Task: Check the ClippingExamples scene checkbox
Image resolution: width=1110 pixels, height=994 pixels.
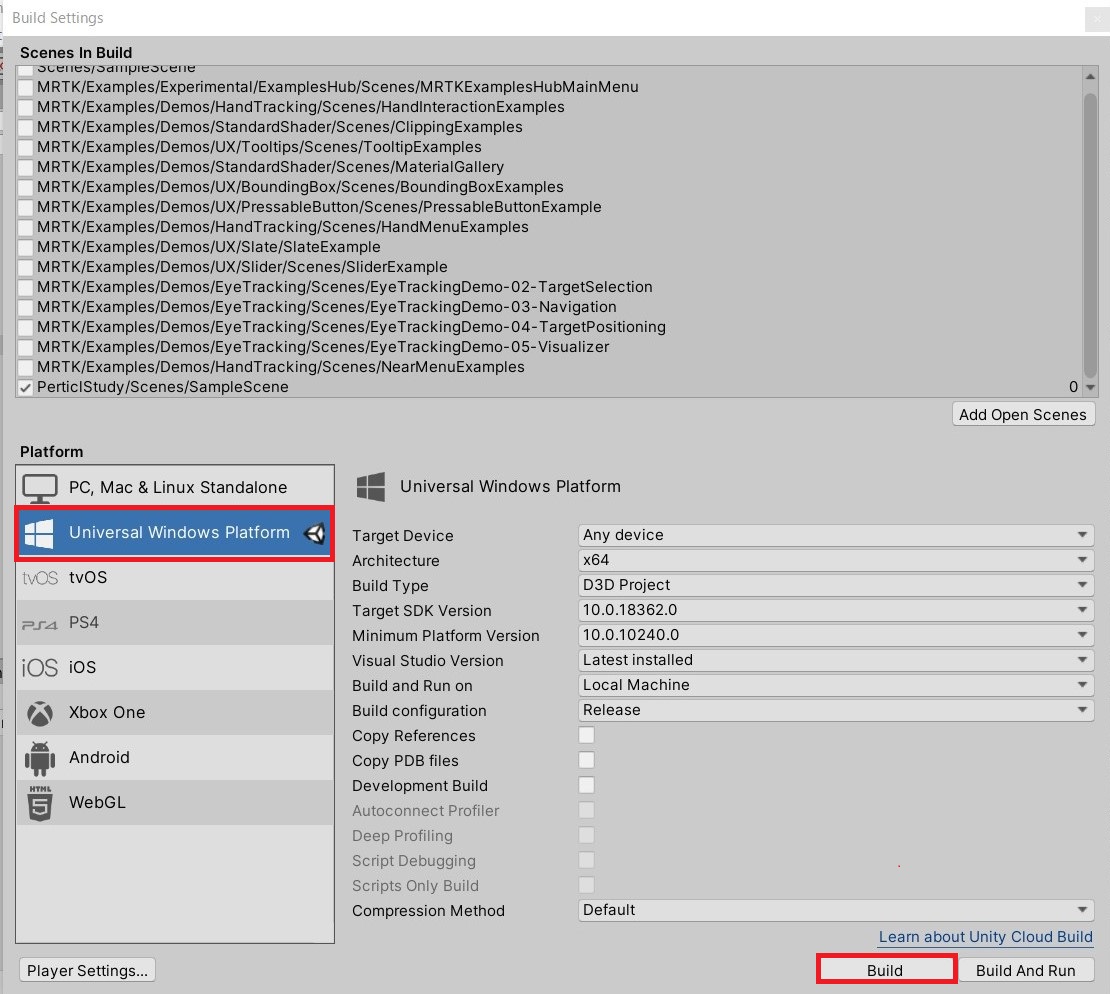Action: (26, 127)
